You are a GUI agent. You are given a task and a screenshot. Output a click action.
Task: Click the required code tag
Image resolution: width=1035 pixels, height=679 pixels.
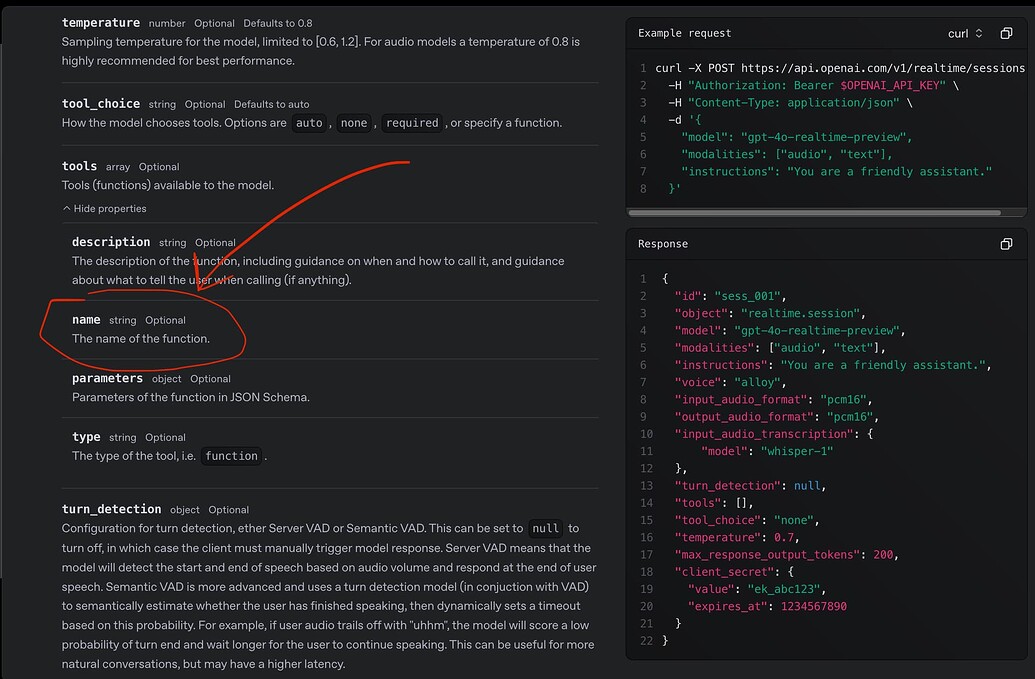(411, 122)
